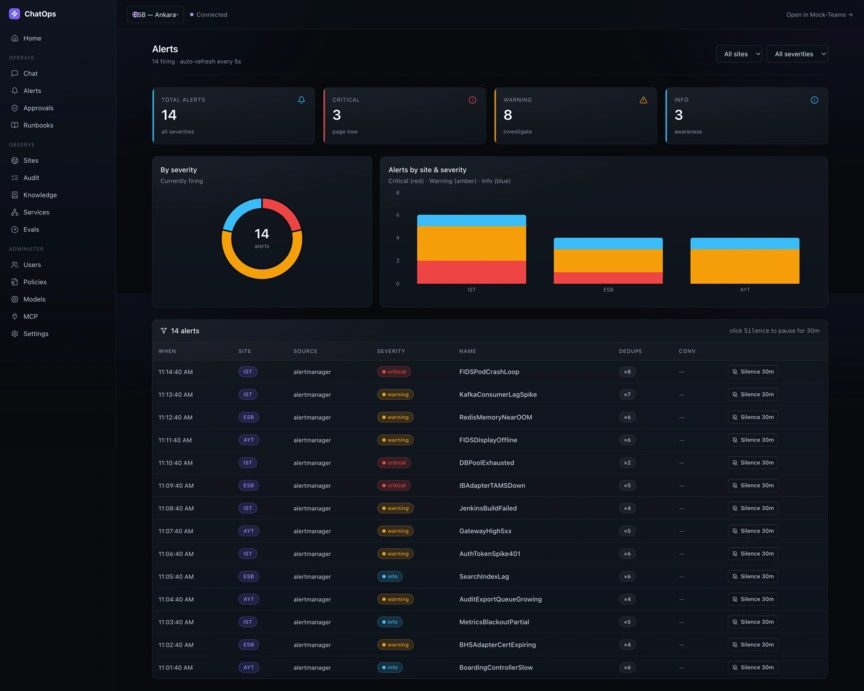
Task: Open Settings gear icon in sidebar
Action: 14,333
